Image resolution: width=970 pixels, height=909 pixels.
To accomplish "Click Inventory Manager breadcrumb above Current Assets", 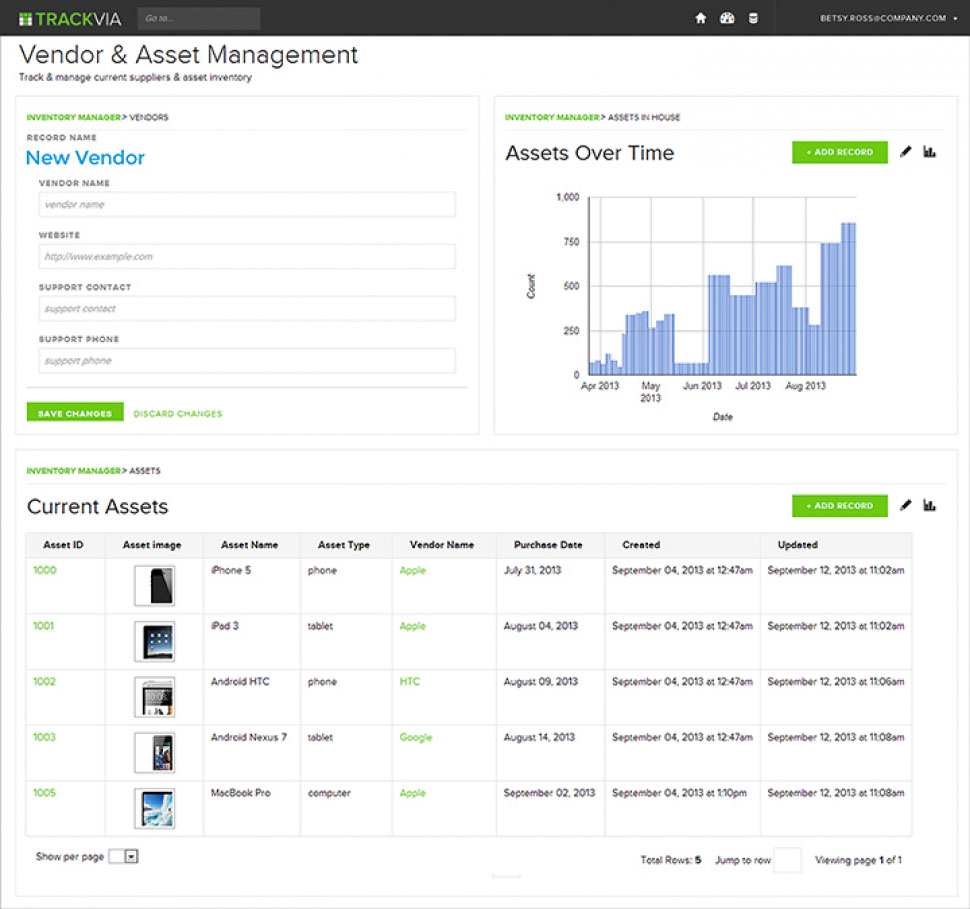I will point(72,470).
